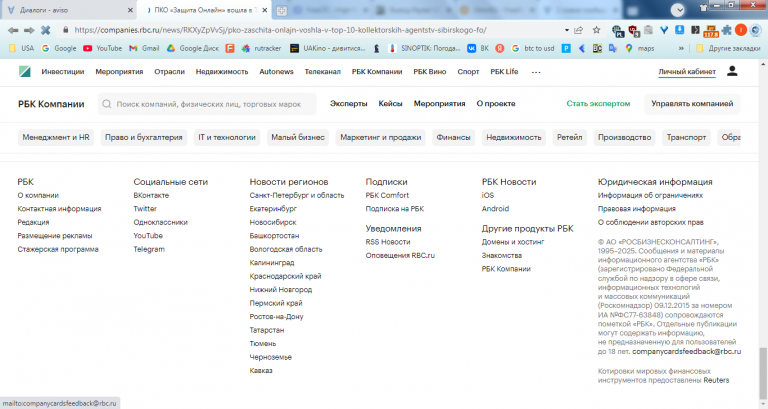Image resolution: width=768 pixels, height=409 pixels.
Task: Open address bar dropdown arrow
Action: point(567,30)
